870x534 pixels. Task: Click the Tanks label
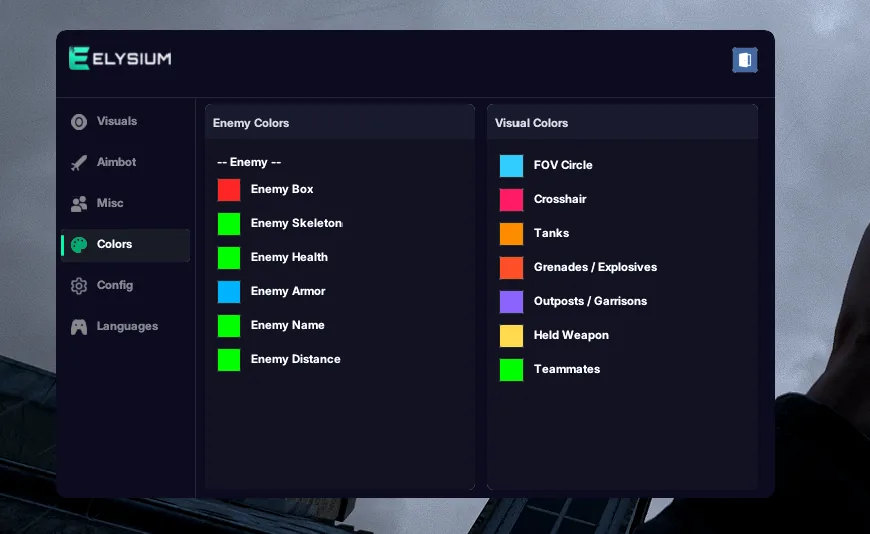point(551,233)
